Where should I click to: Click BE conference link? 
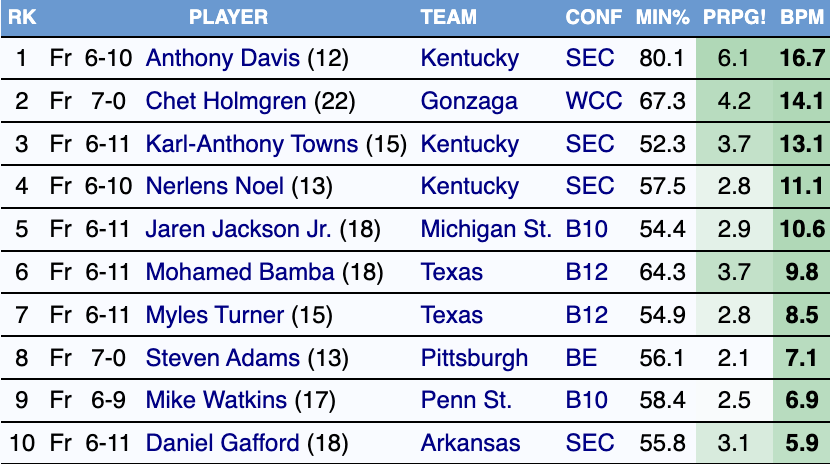pyautogui.click(x=581, y=358)
